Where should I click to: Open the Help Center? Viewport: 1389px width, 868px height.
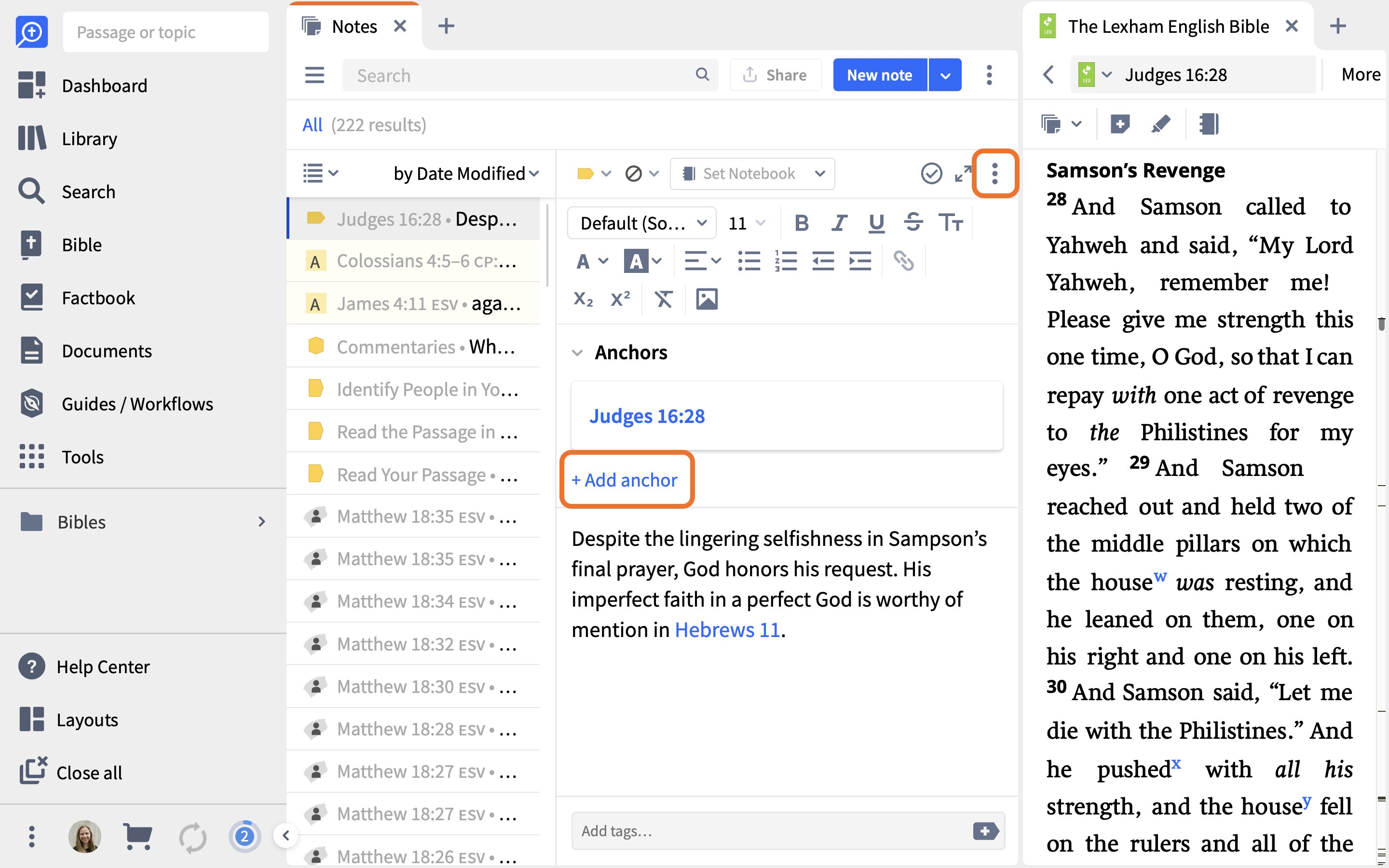(x=84, y=666)
